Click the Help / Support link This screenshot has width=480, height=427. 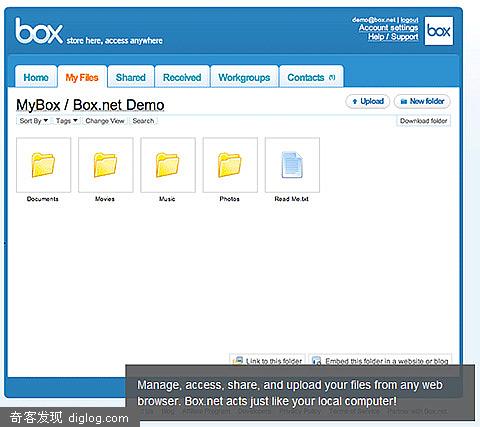[x=393, y=37]
